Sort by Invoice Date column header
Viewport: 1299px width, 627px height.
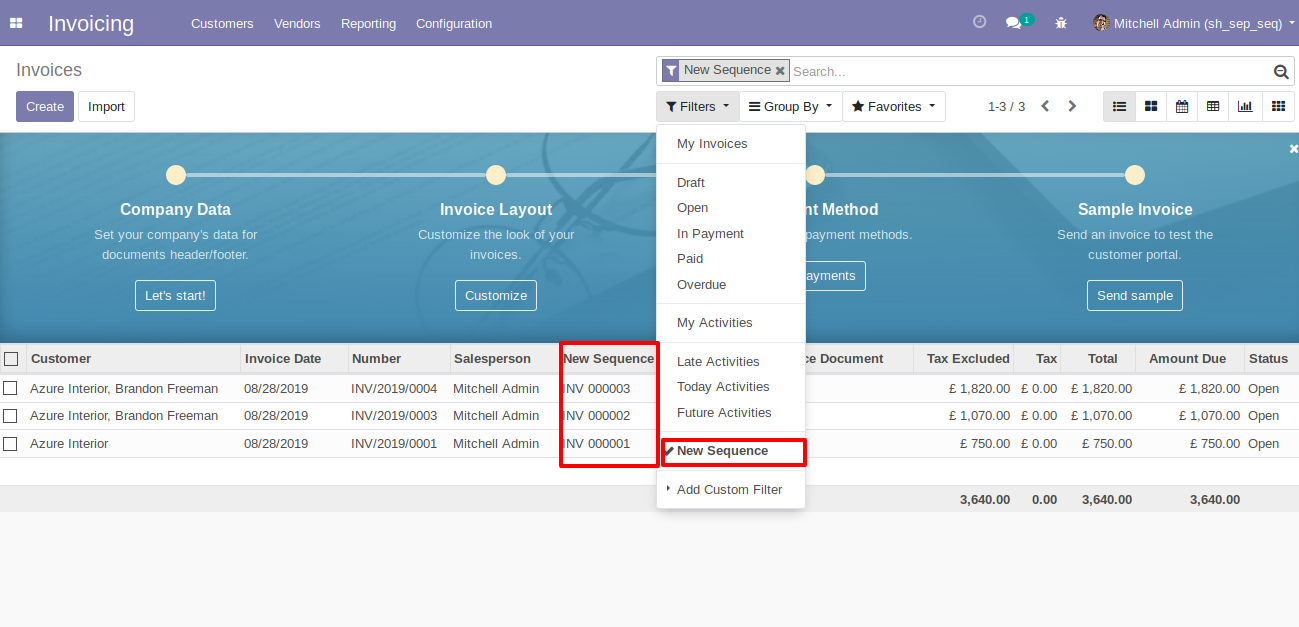294,359
